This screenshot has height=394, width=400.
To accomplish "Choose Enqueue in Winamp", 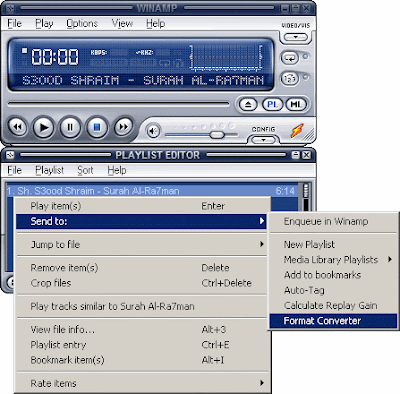I will (333, 221).
